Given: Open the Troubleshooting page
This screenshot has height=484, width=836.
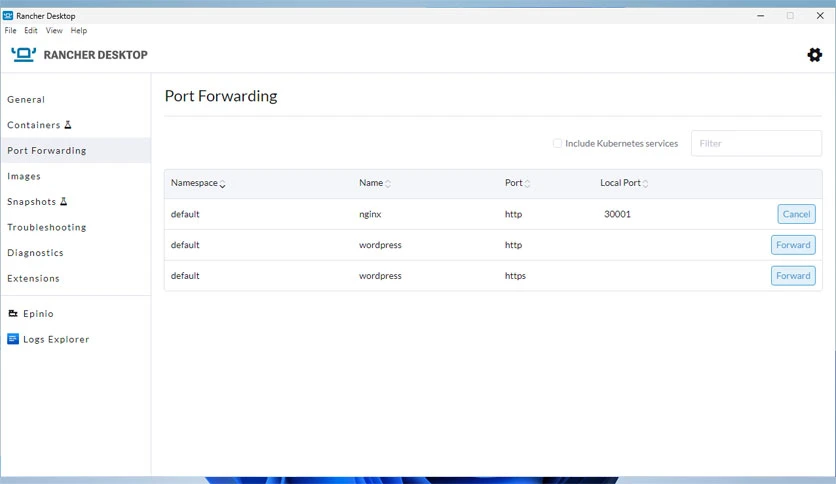Looking at the screenshot, I should [76, 227].
